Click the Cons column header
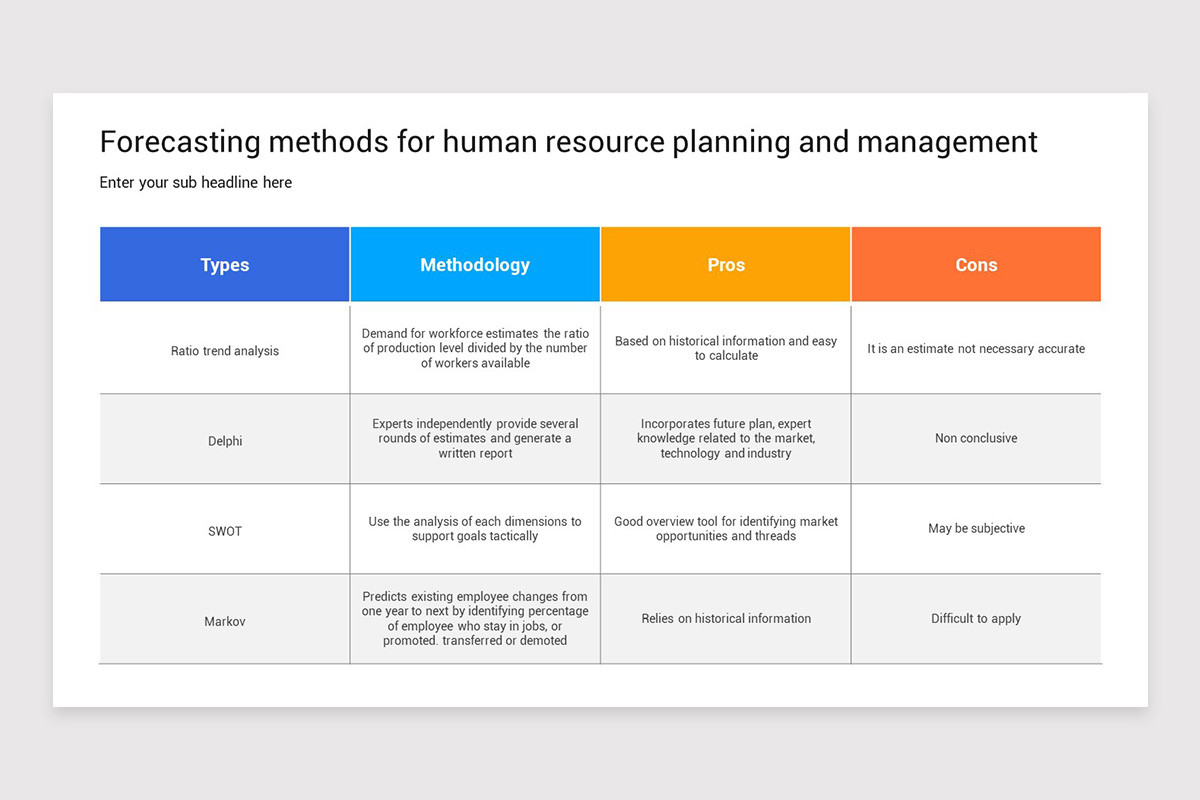This screenshot has height=800, width=1200. 976,264
